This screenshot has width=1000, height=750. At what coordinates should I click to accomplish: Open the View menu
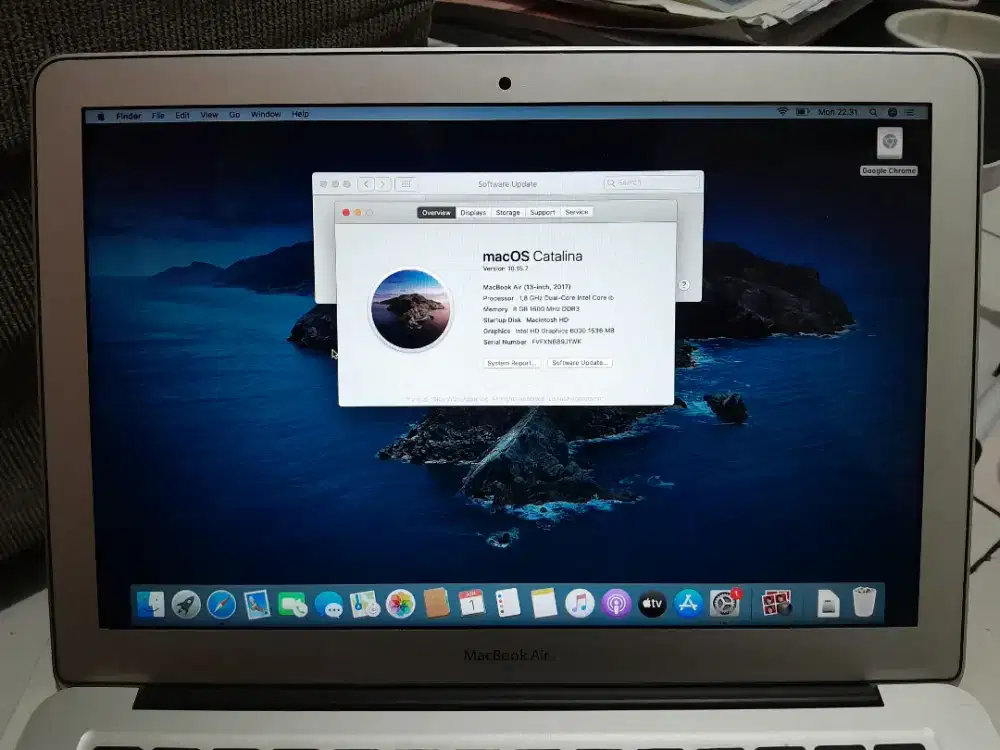coord(209,115)
